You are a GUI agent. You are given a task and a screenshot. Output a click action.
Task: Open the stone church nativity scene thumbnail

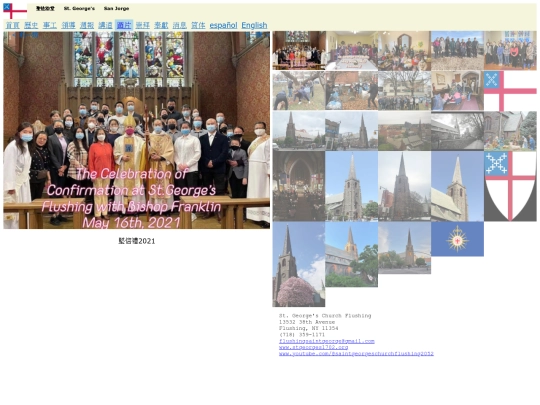pos(510,131)
